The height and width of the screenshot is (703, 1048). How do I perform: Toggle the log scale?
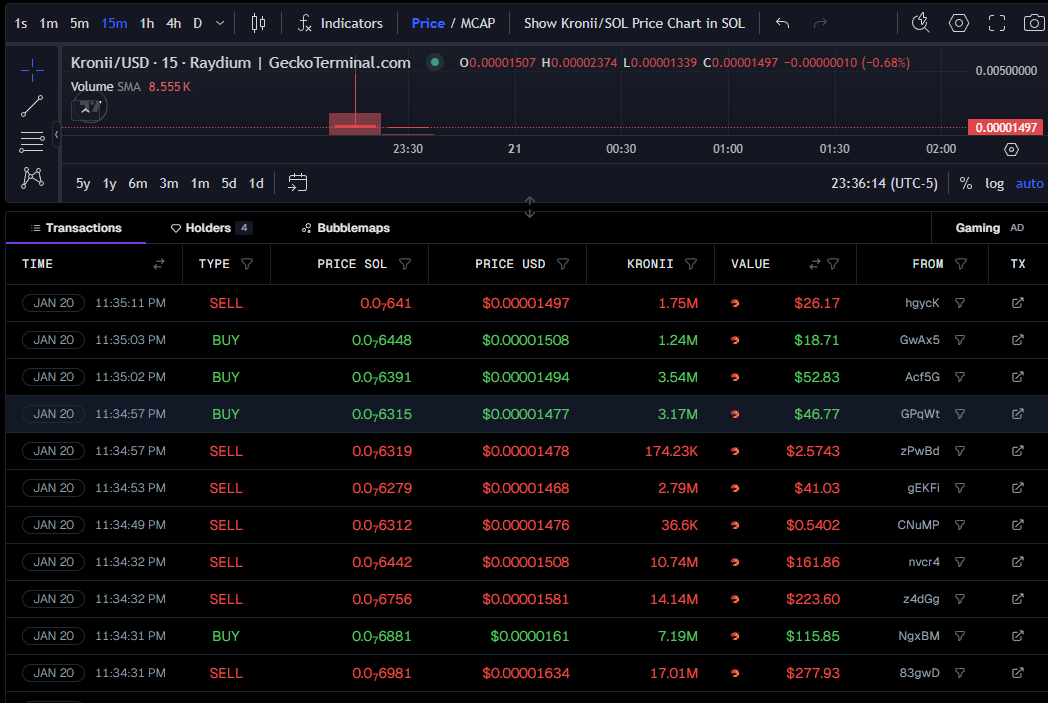pyautogui.click(x=994, y=183)
